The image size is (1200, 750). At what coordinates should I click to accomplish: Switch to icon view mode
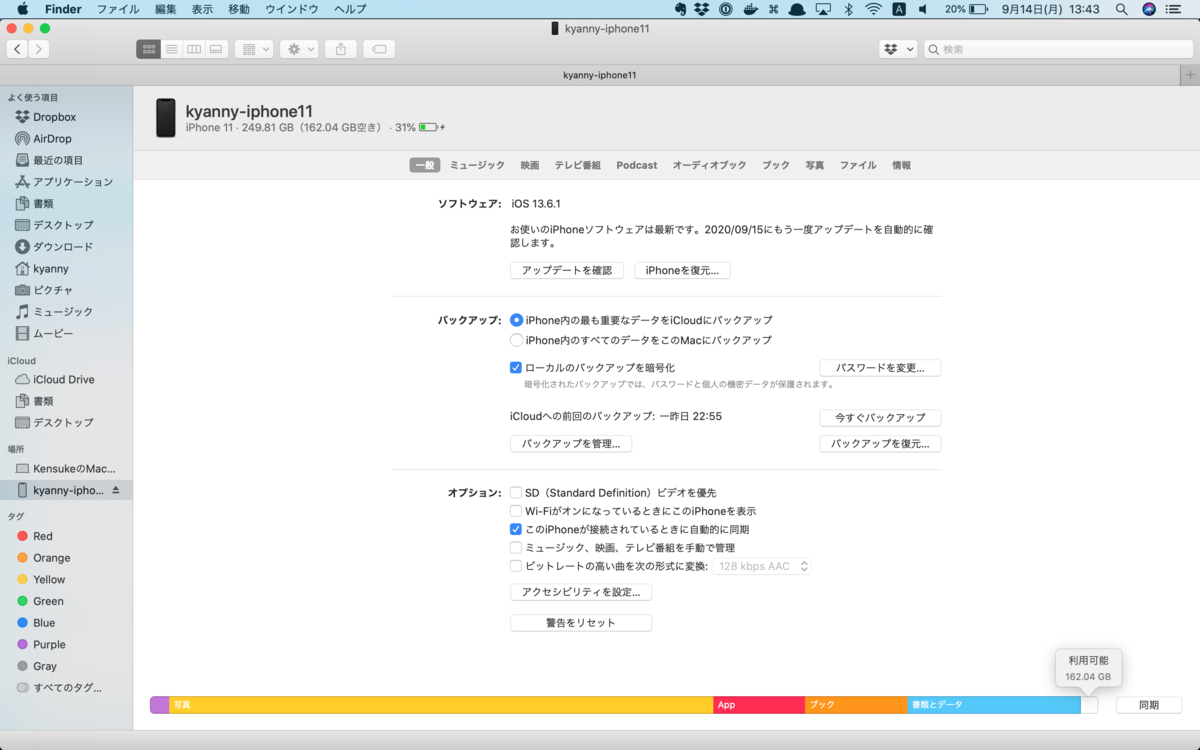pyautogui.click(x=149, y=49)
